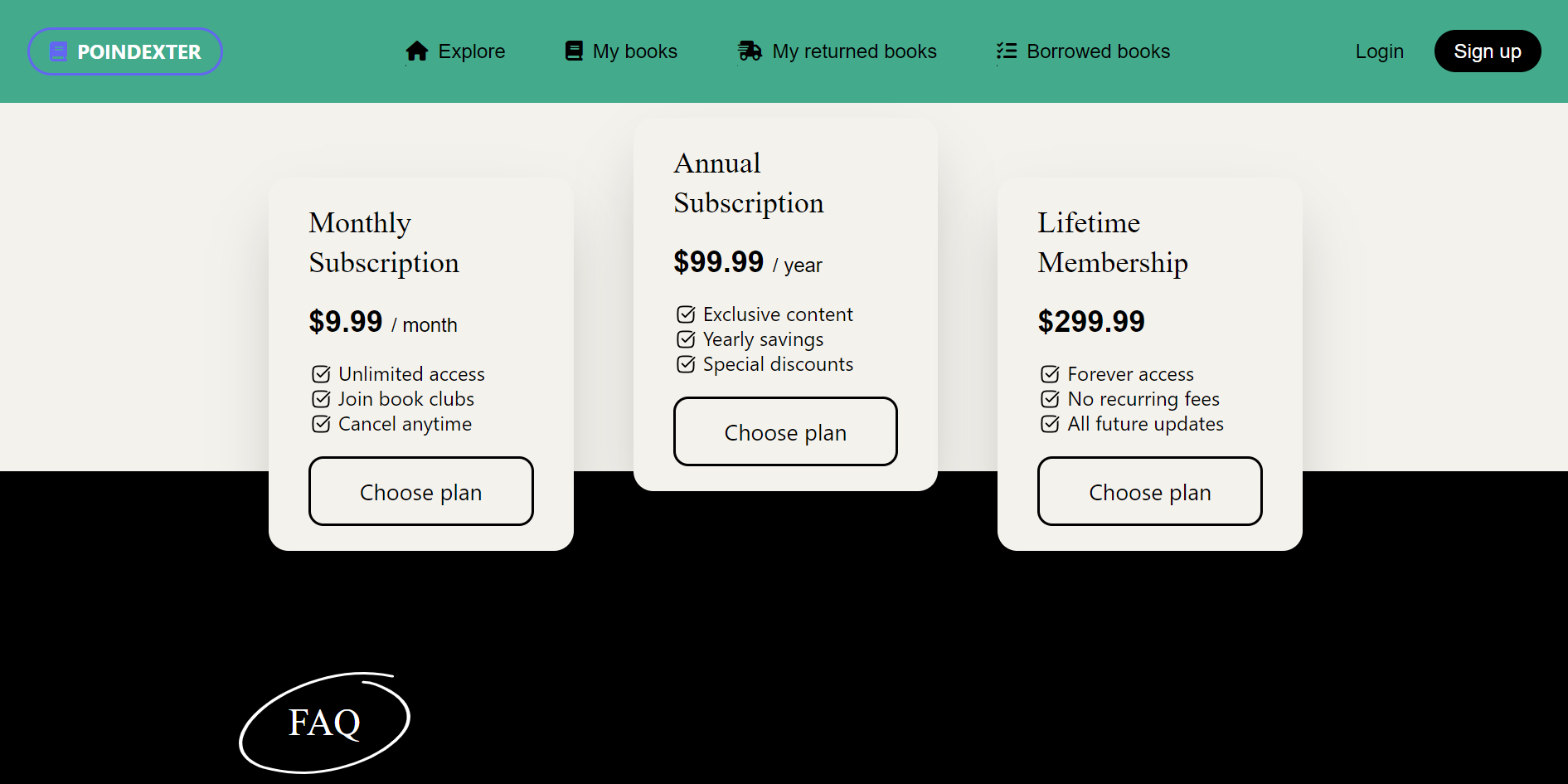Click the Poindexter book logo icon
The height and width of the screenshot is (784, 1568).
(58, 51)
